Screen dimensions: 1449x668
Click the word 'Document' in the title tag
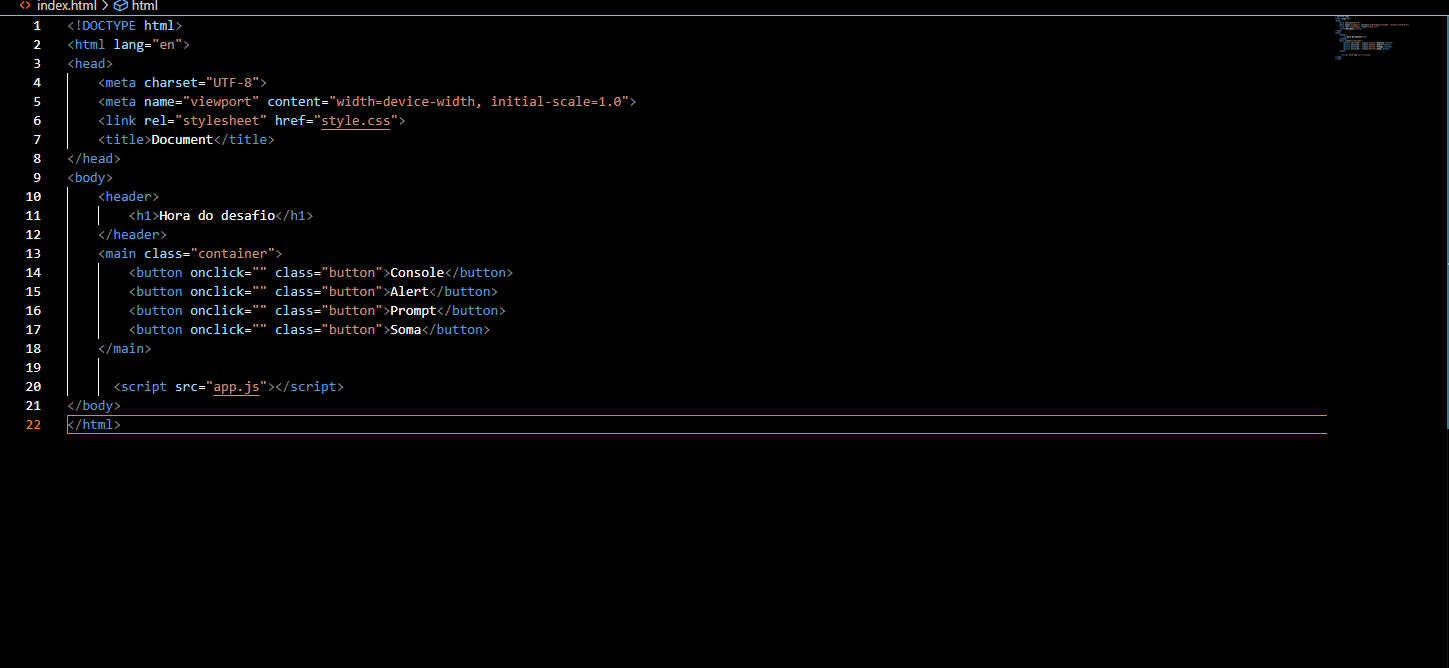182,140
